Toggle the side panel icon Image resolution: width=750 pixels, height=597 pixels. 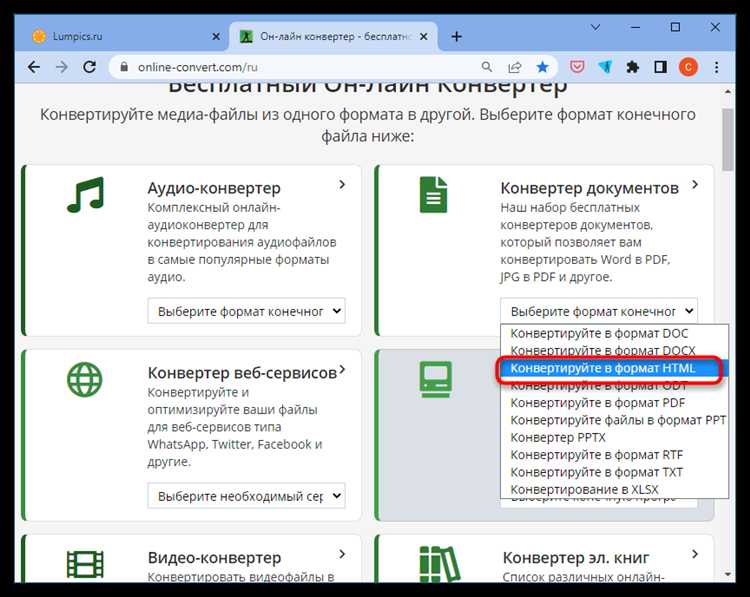coord(661,67)
